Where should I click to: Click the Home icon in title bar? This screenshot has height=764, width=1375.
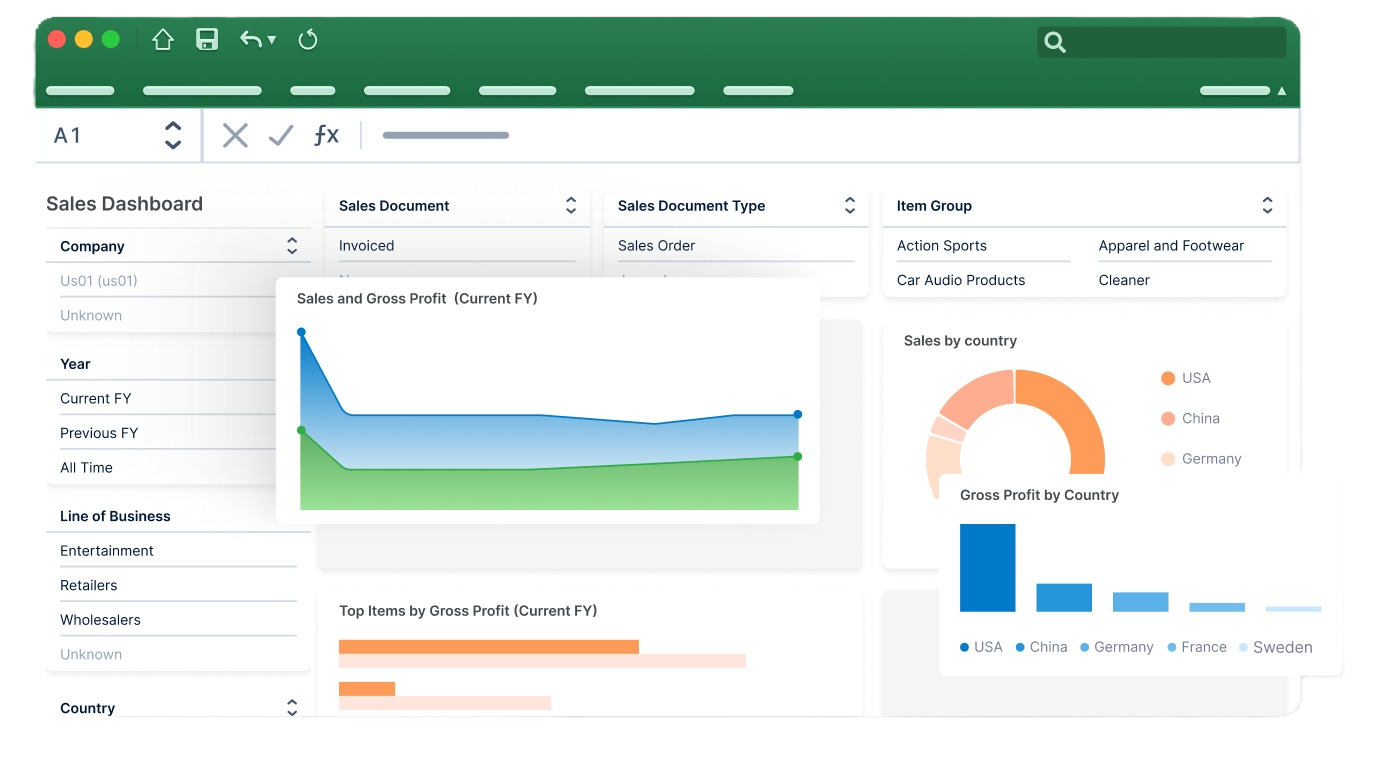[163, 40]
